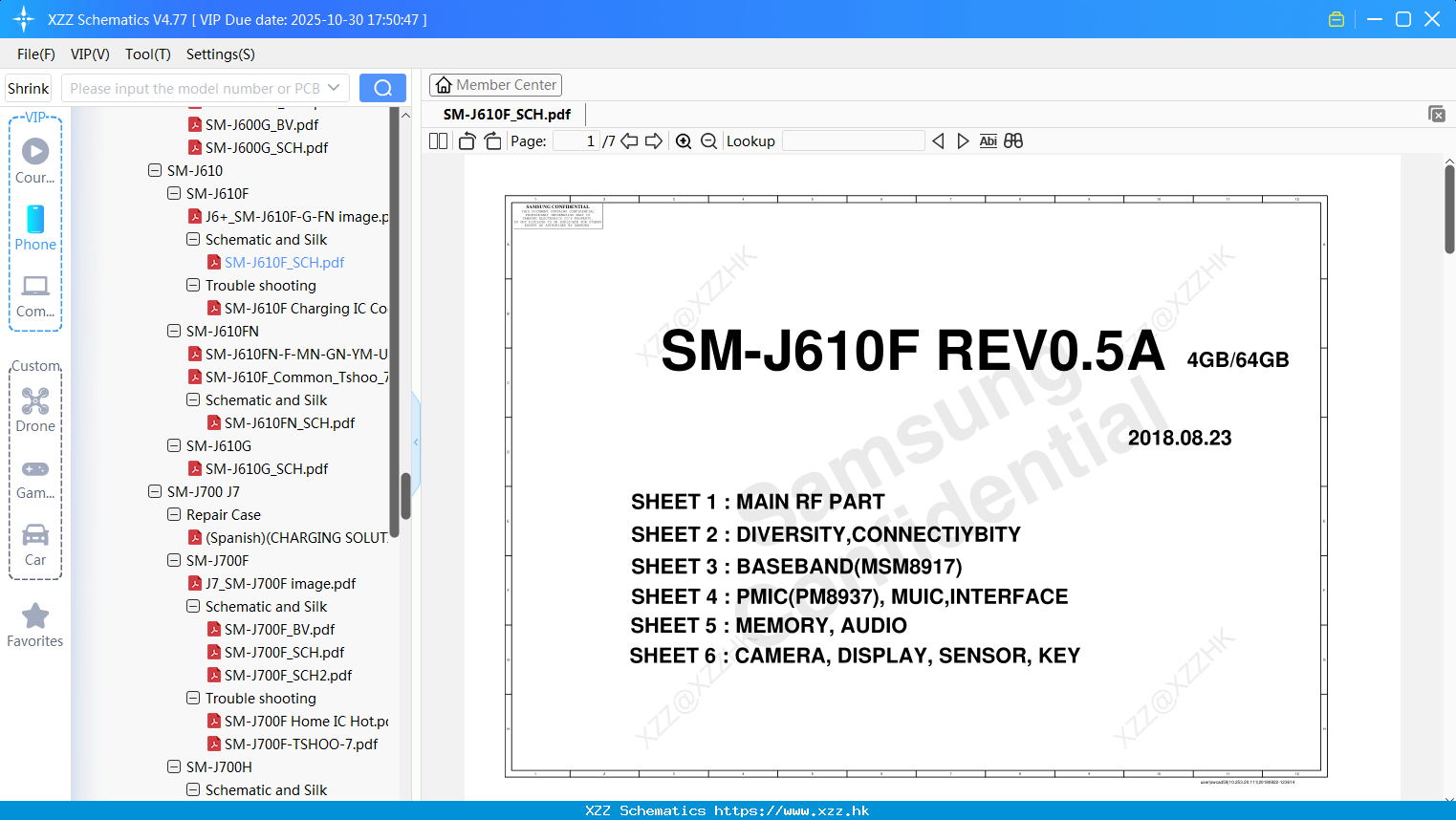Collapse the SM-J610 tree node
1456x820 pixels.
pos(155,170)
